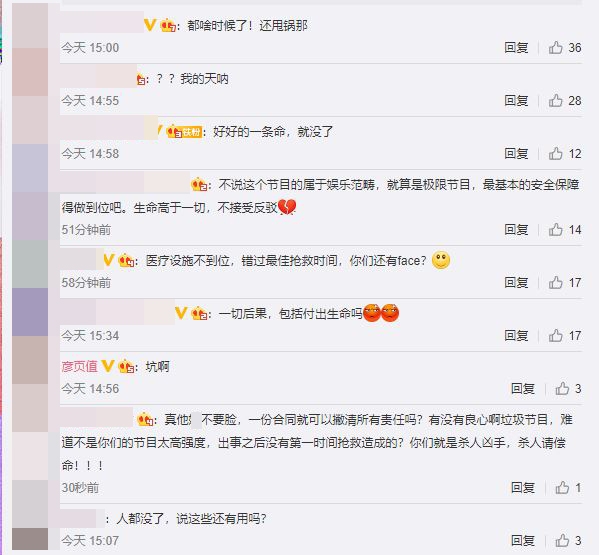This screenshot has height=555, width=599.
Task: Like the comment with 36 likes
Action: click(555, 48)
